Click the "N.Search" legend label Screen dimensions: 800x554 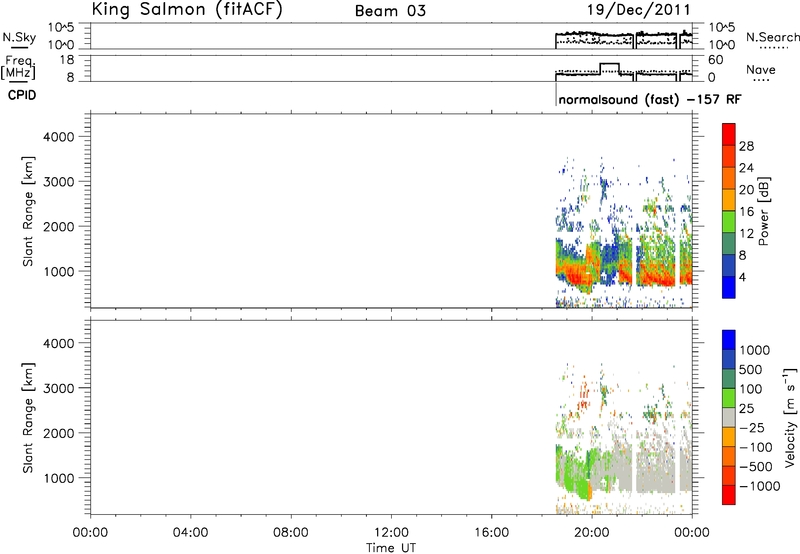click(x=773, y=37)
